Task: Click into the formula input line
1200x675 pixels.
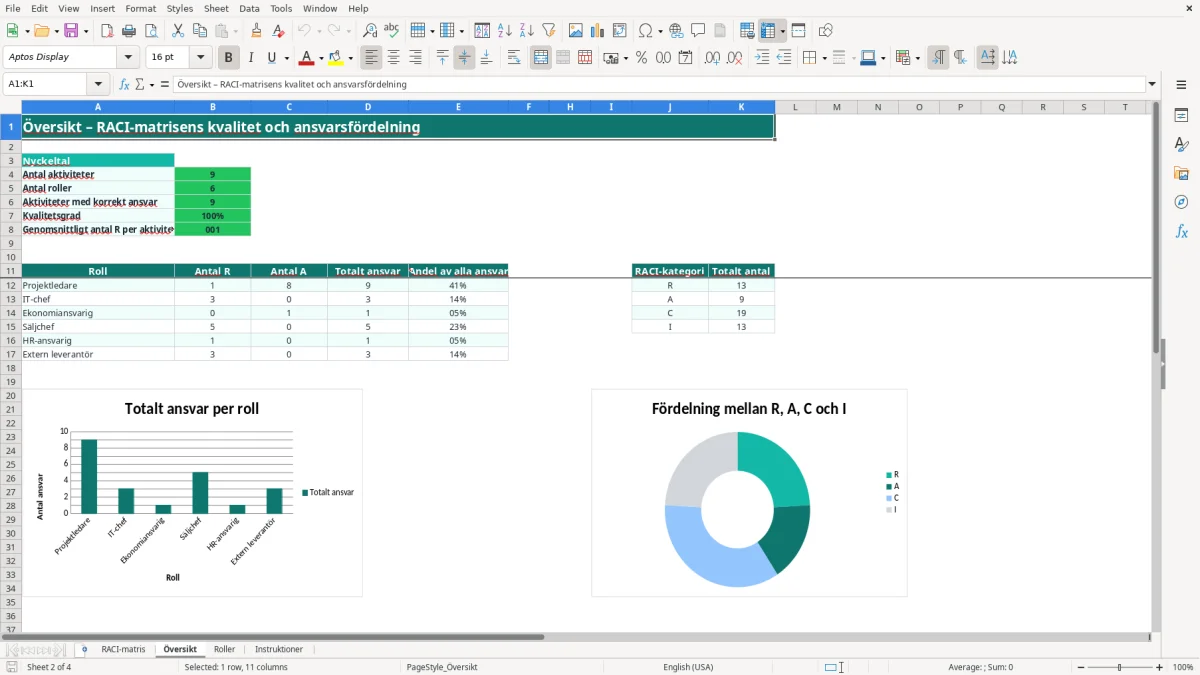Action: (660, 84)
